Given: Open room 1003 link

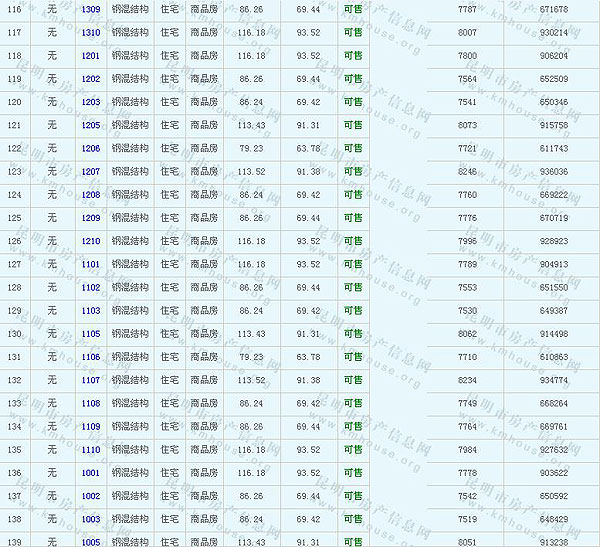Looking at the screenshot, I should click(91, 519).
